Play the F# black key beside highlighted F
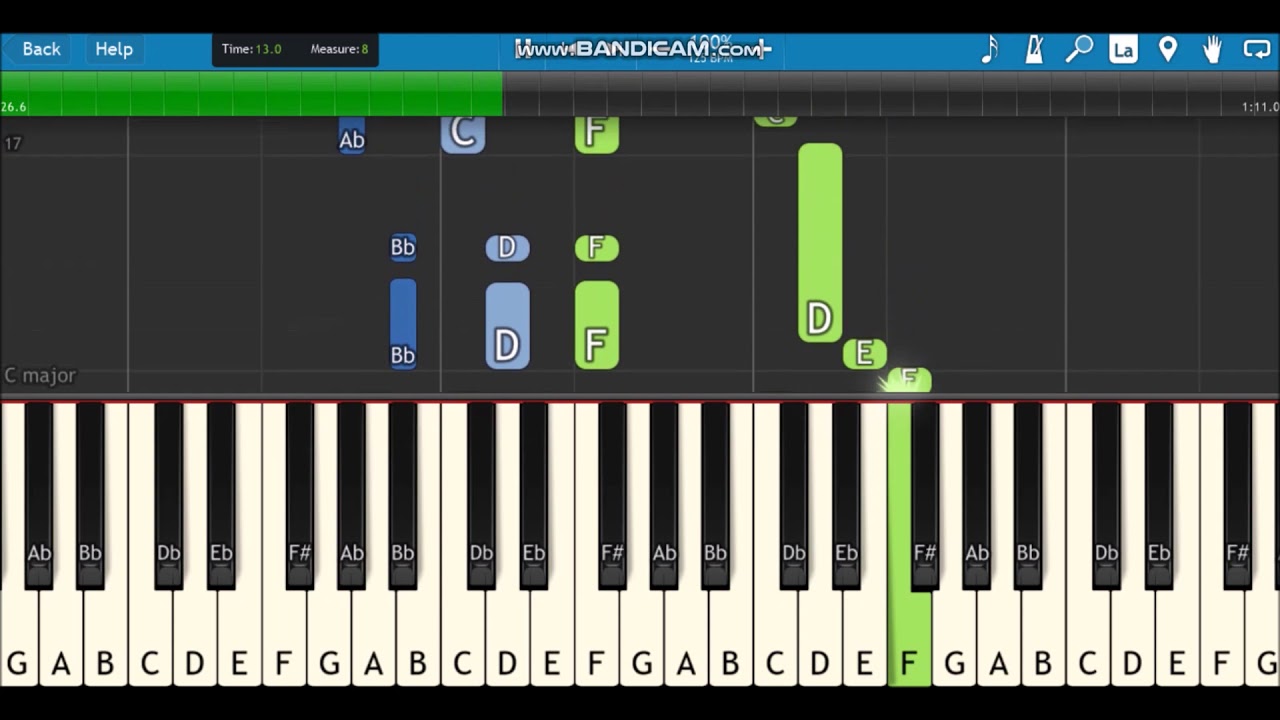 pyautogui.click(x=925, y=495)
